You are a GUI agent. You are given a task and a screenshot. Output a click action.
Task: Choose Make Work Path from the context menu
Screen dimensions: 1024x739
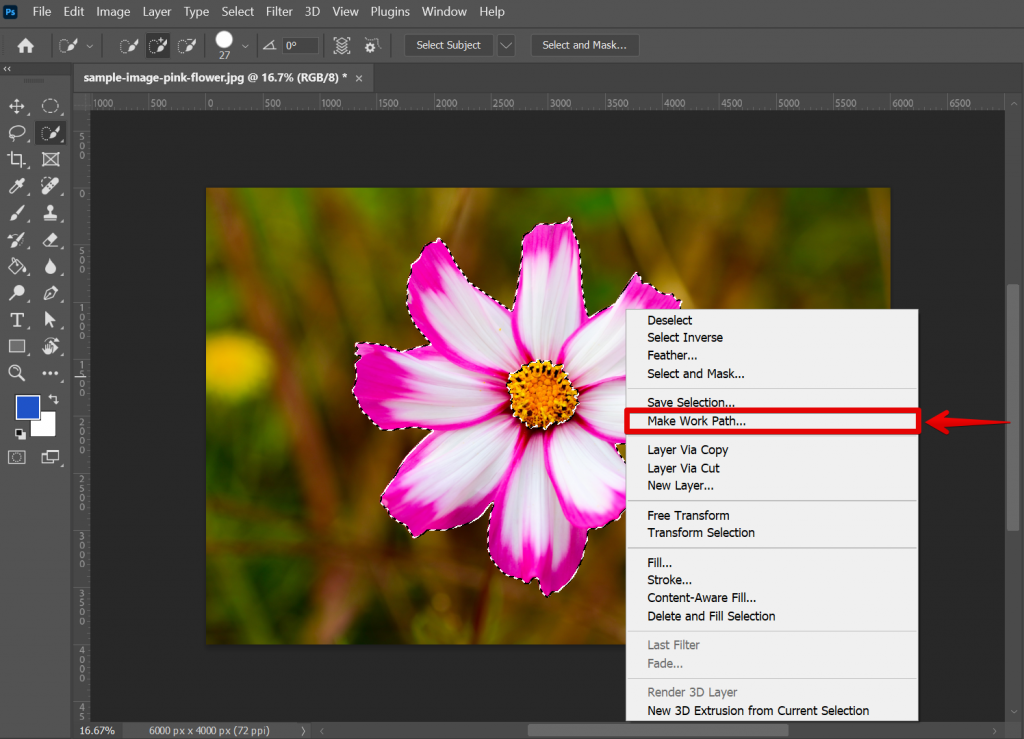click(700, 420)
